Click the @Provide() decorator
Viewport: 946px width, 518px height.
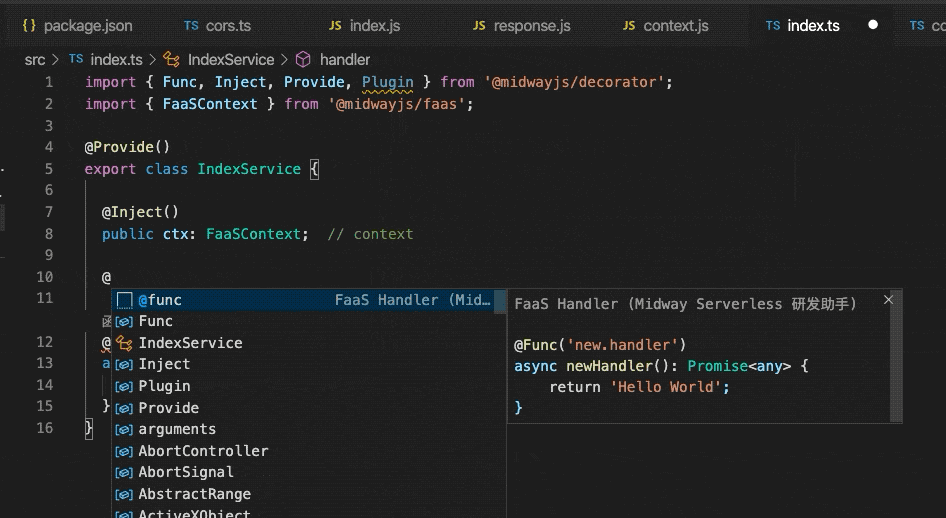(x=127, y=147)
